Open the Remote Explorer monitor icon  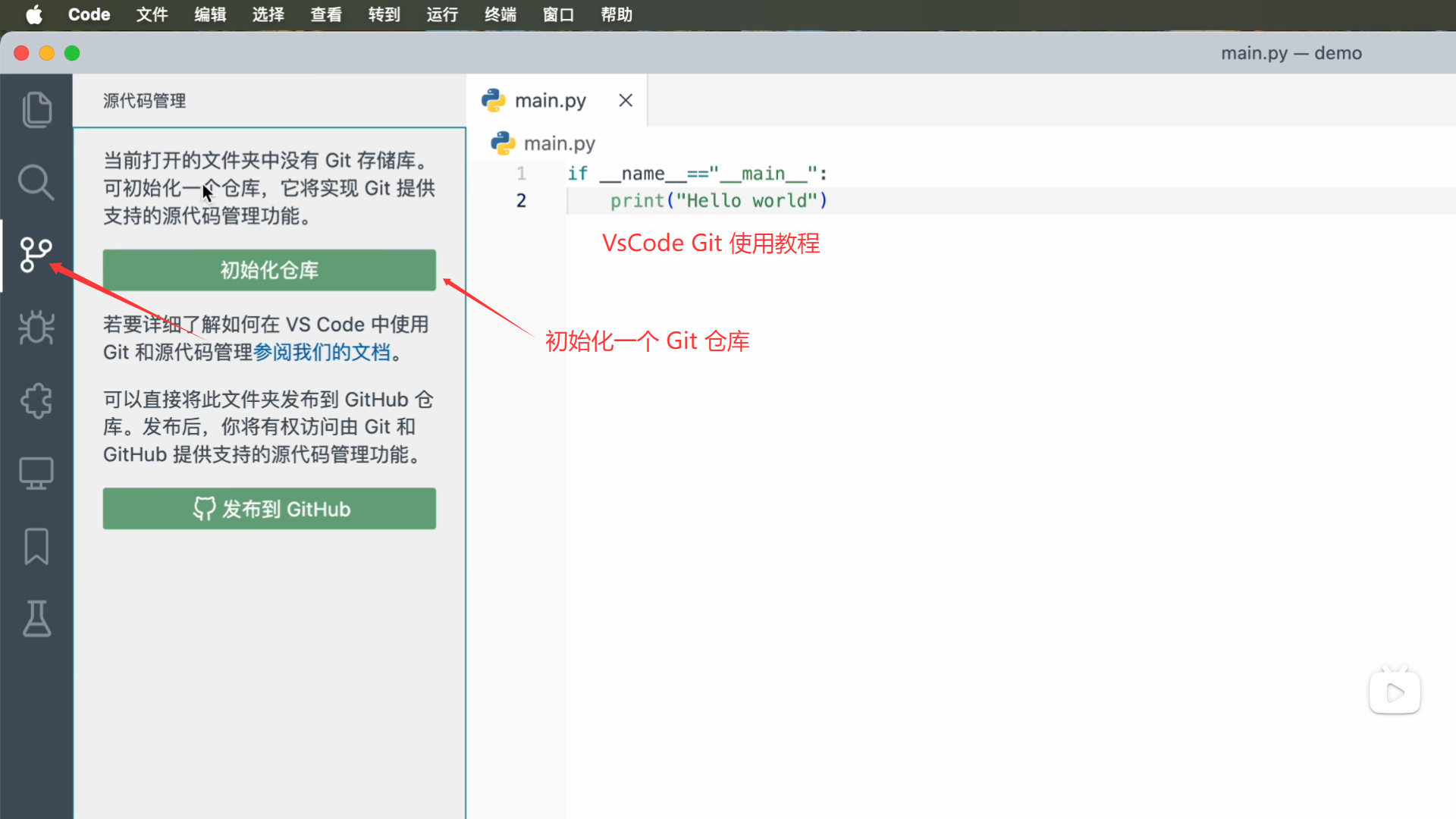tap(36, 473)
